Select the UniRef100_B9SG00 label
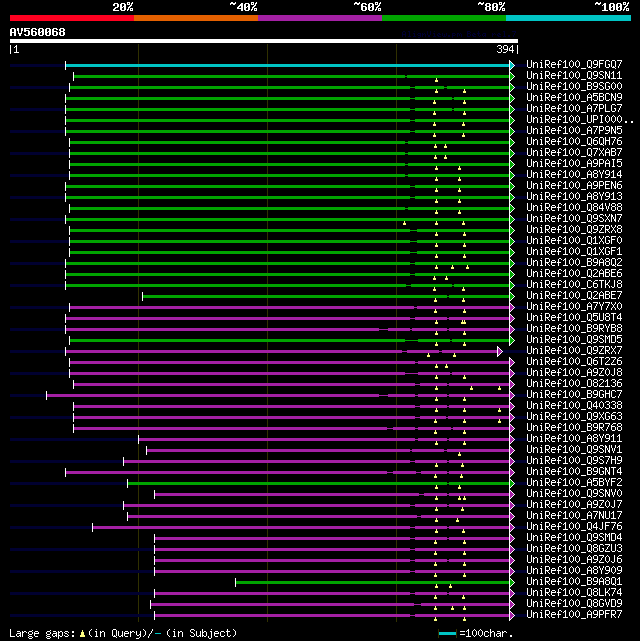This screenshot has height=641, width=640. pyautogui.click(x=574, y=86)
